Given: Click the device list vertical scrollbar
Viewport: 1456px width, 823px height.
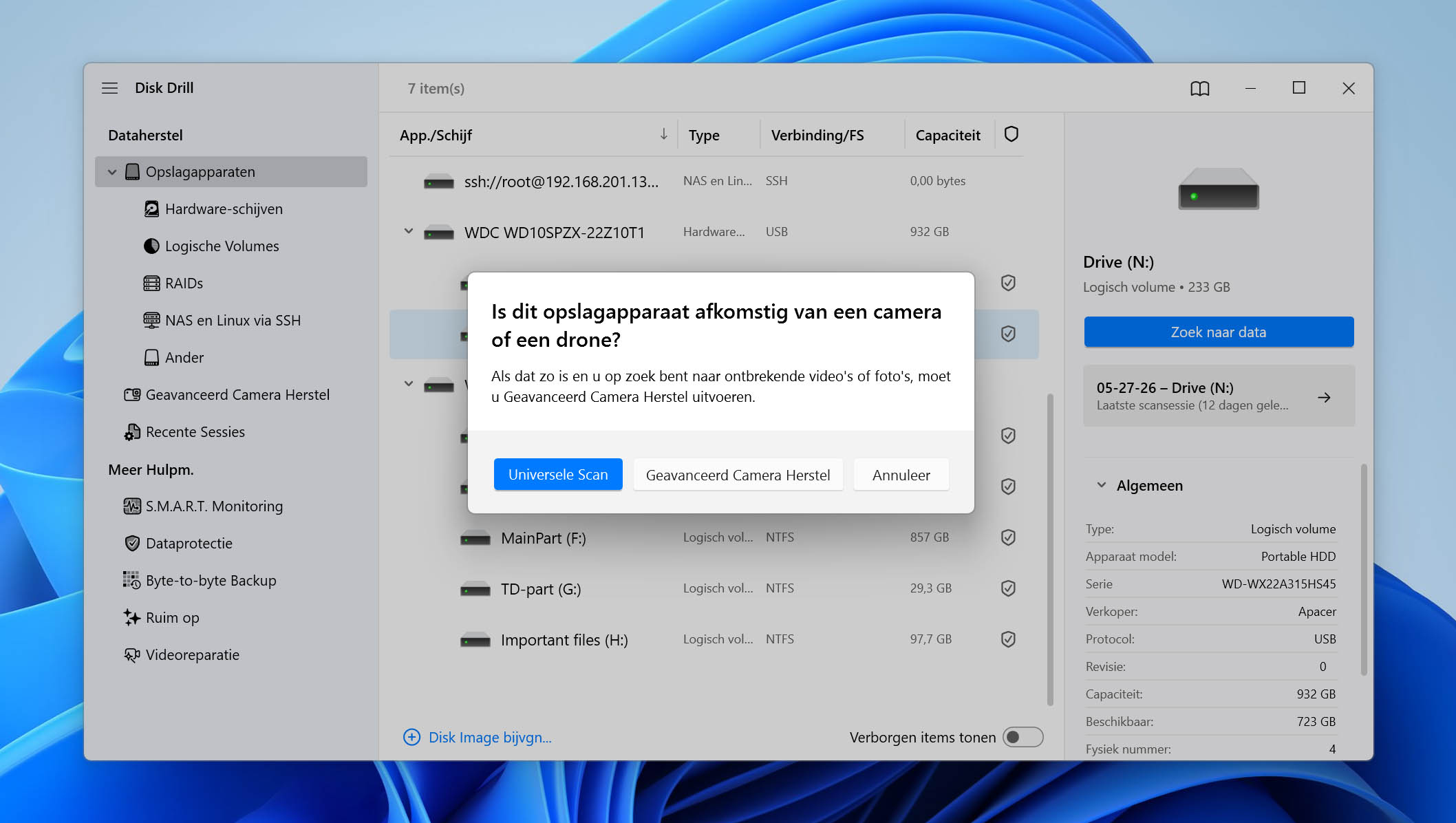Looking at the screenshot, I should [x=1050, y=549].
